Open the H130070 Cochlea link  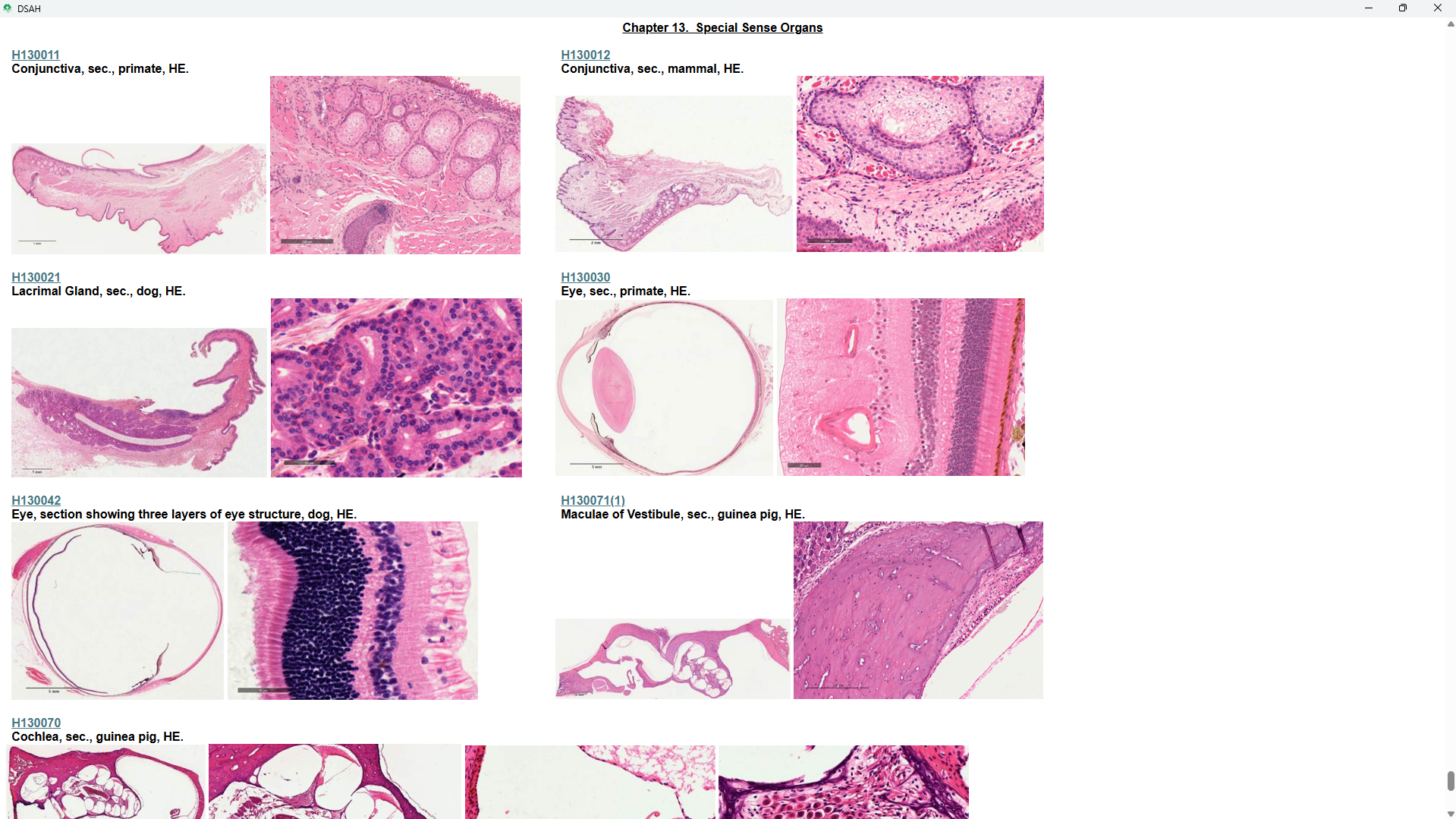(36, 723)
